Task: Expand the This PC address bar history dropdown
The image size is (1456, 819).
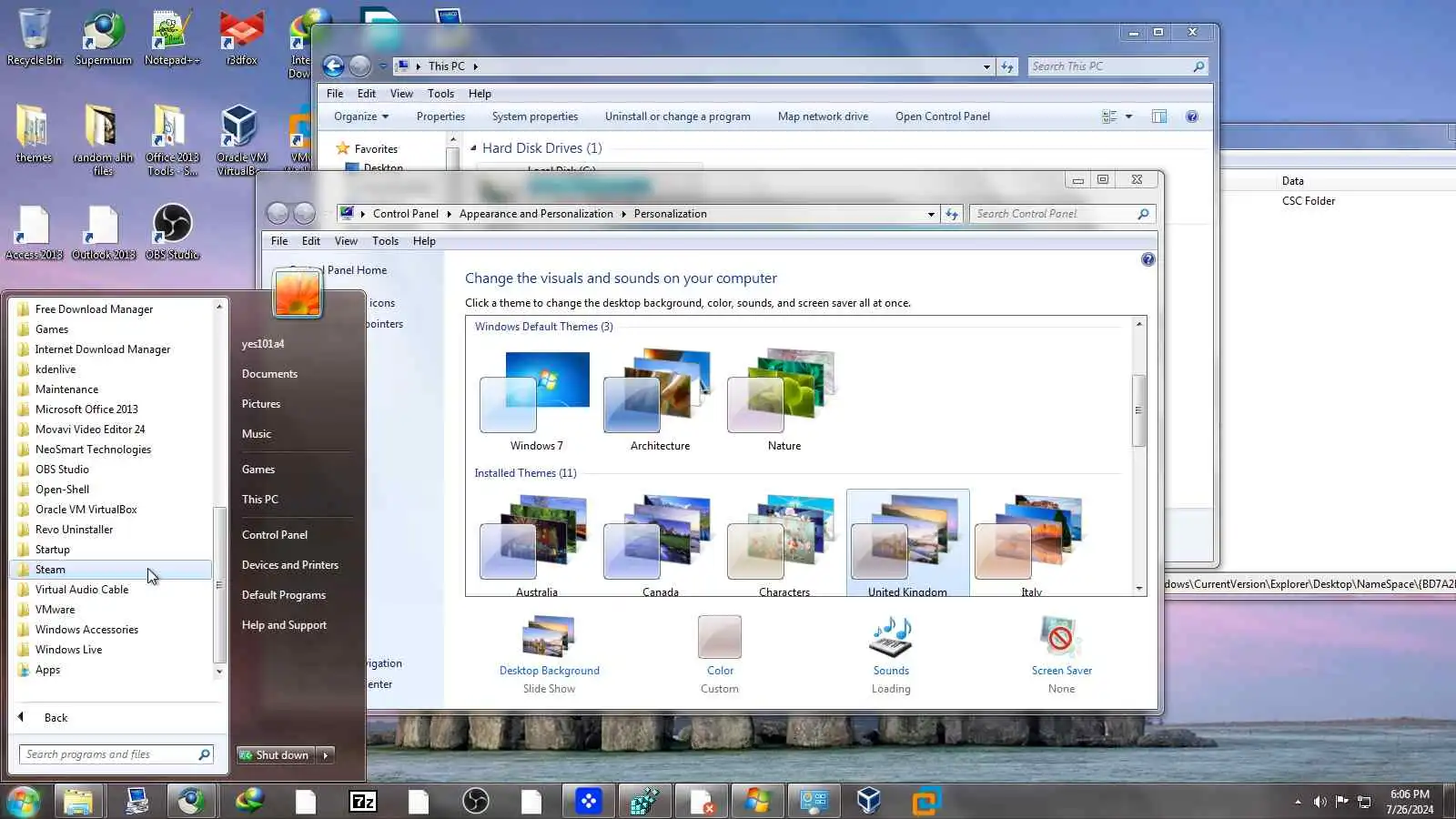Action: point(986,66)
